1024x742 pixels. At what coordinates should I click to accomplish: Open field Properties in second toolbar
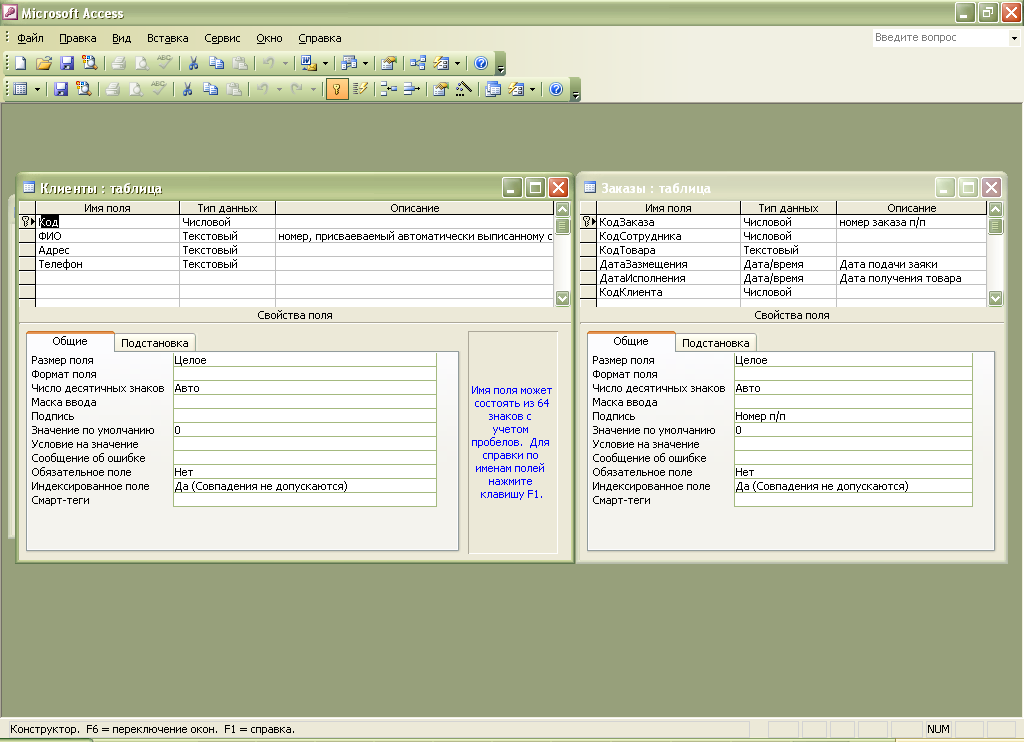441,89
